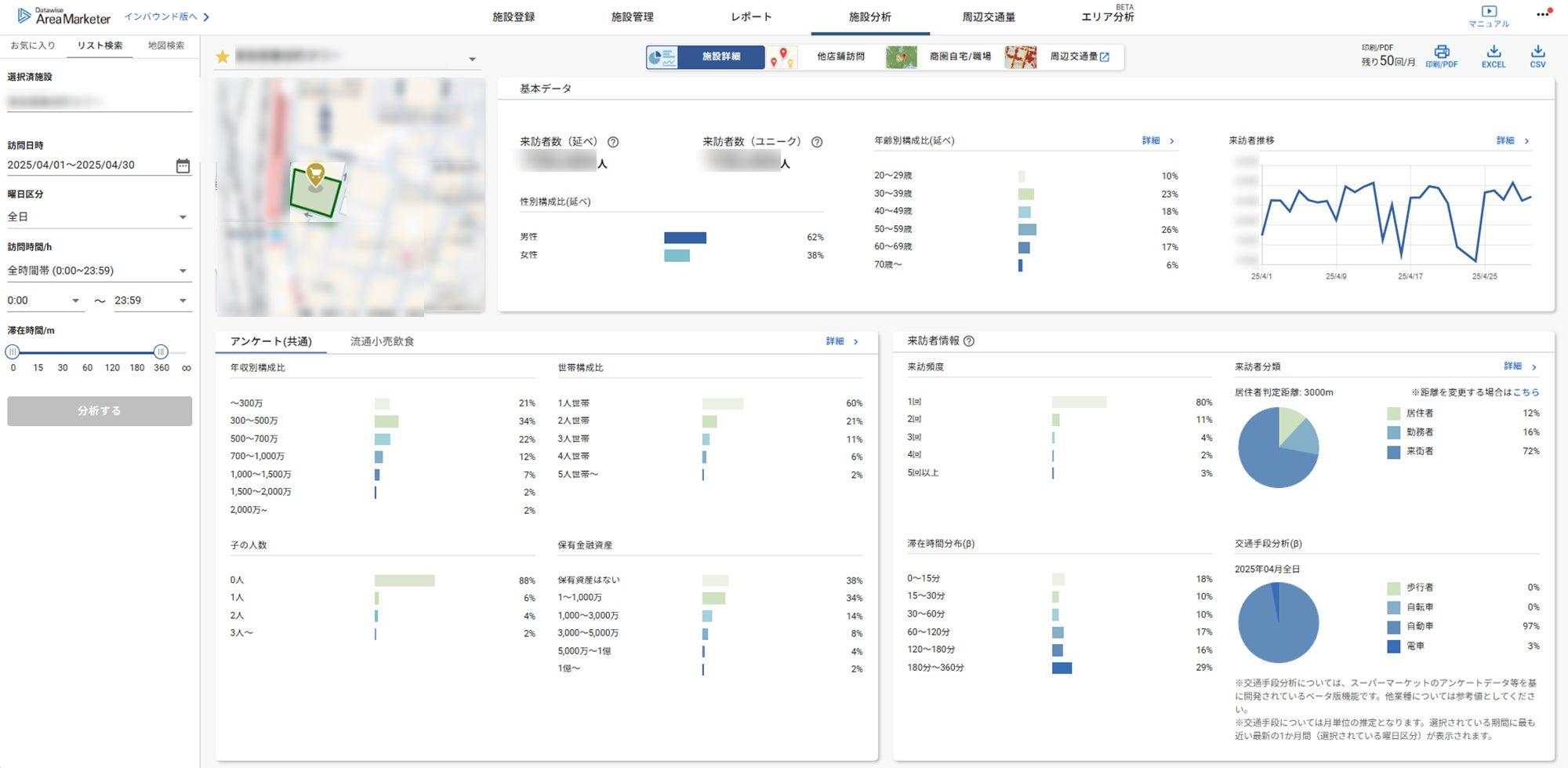Click the 居住者 legend color swatch
The width and height of the screenshot is (1568, 768).
coord(1393,413)
